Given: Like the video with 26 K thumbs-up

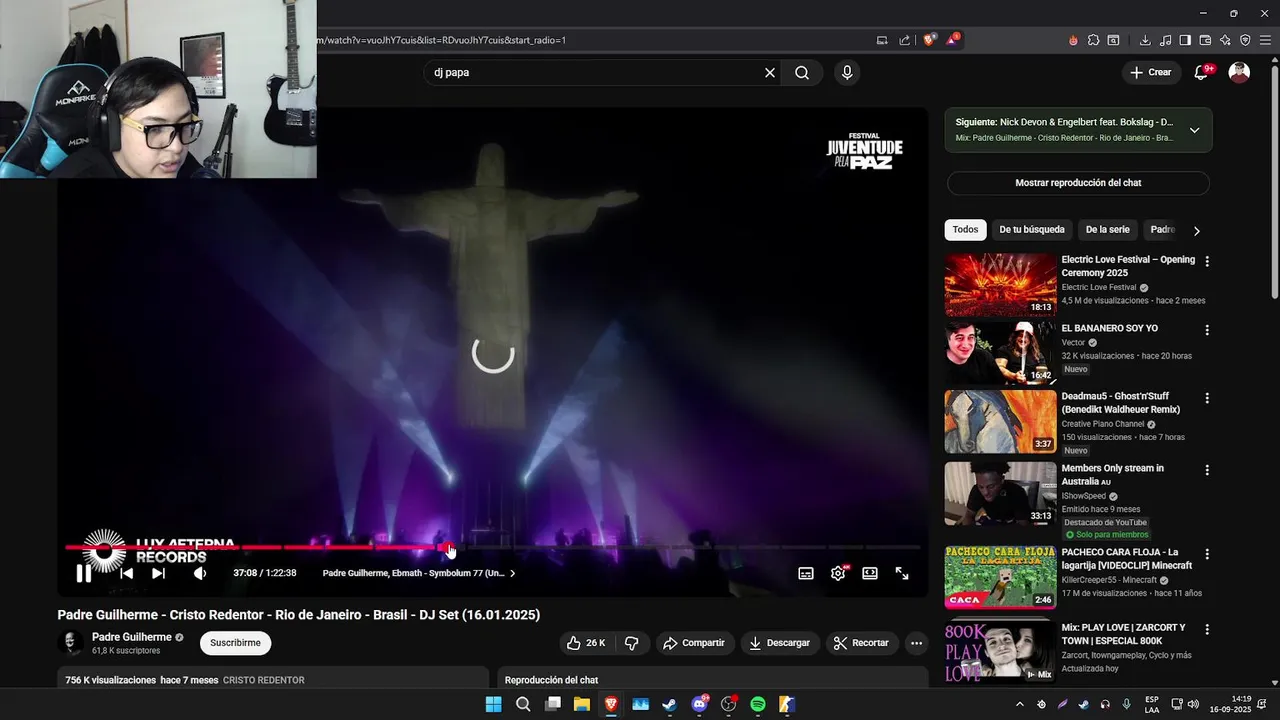Looking at the screenshot, I should pyautogui.click(x=586, y=643).
